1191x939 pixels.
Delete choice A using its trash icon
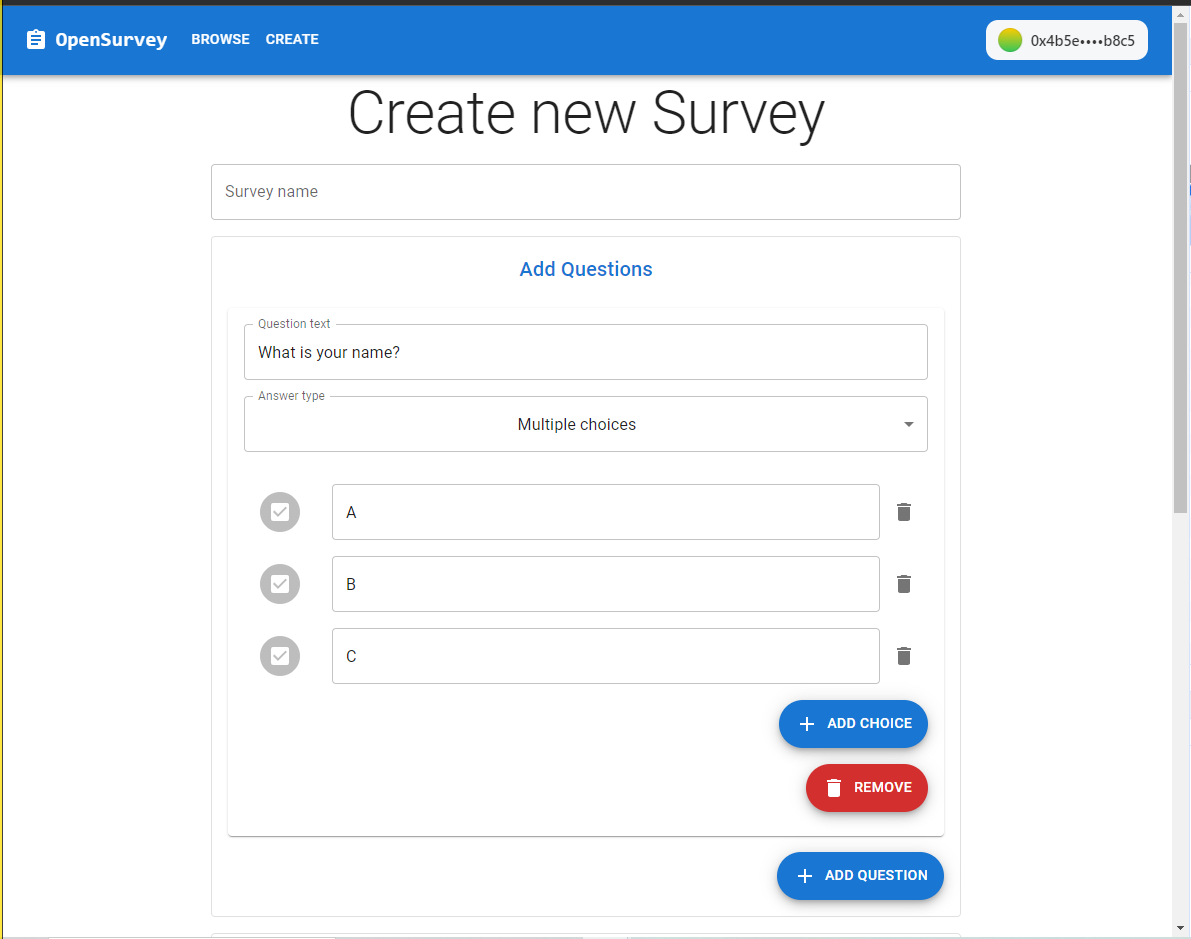904,512
